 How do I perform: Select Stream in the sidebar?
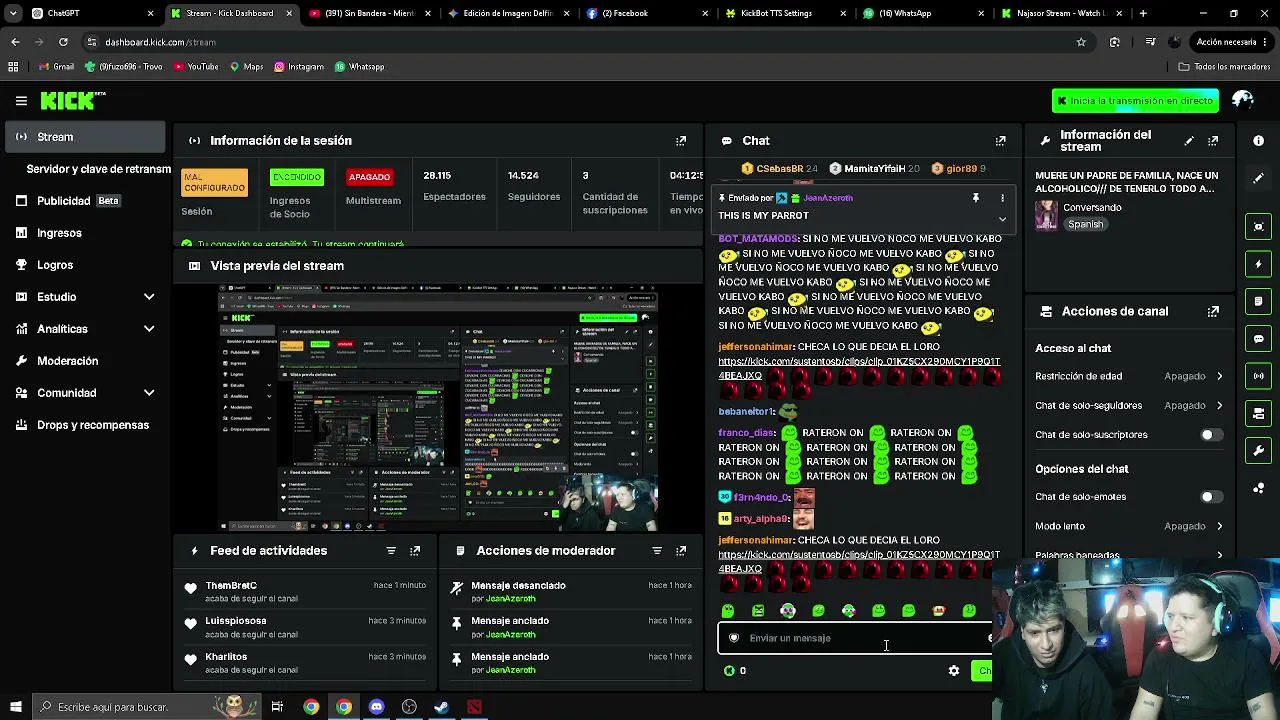coord(84,137)
